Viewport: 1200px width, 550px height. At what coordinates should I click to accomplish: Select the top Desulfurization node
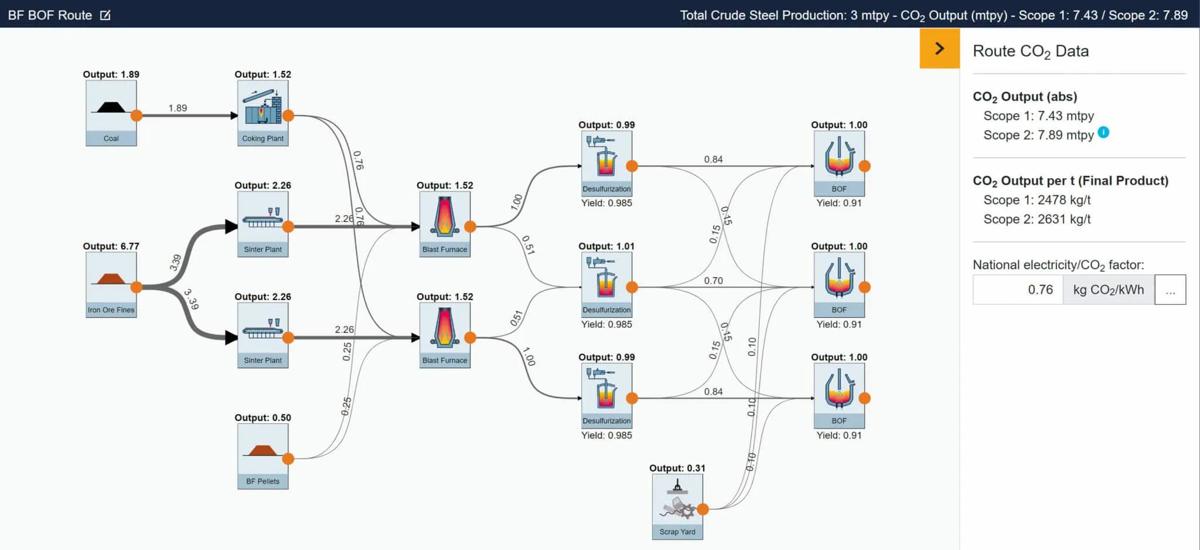tap(607, 164)
